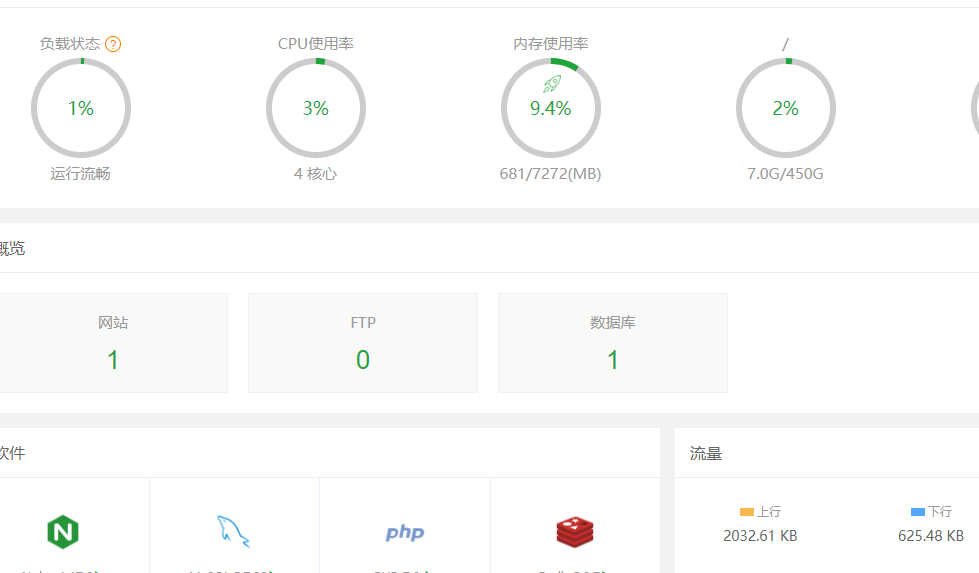Click the 流量 traffic panel header
The width and height of the screenshot is (979, 573).
706,453
